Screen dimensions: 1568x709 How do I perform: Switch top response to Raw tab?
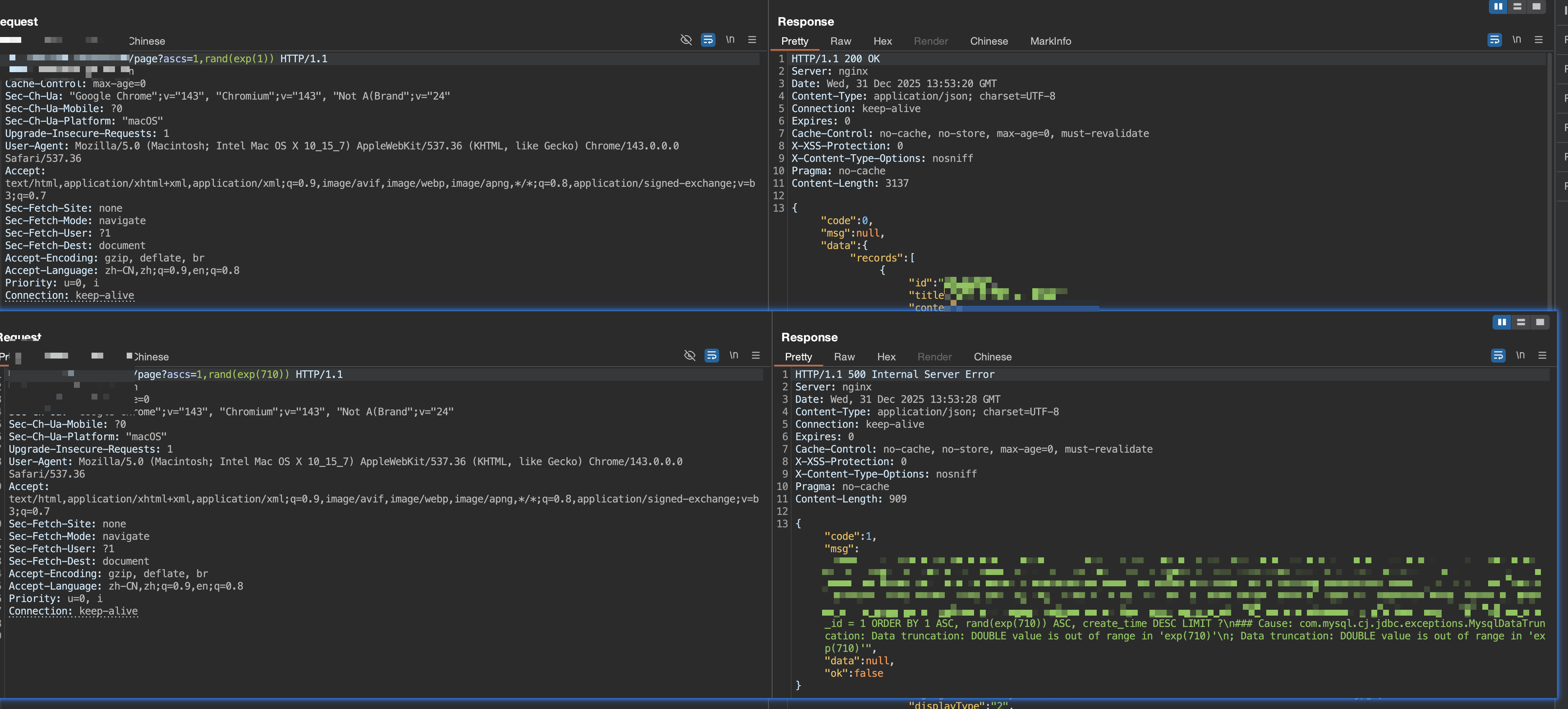[x=840, y=41]
